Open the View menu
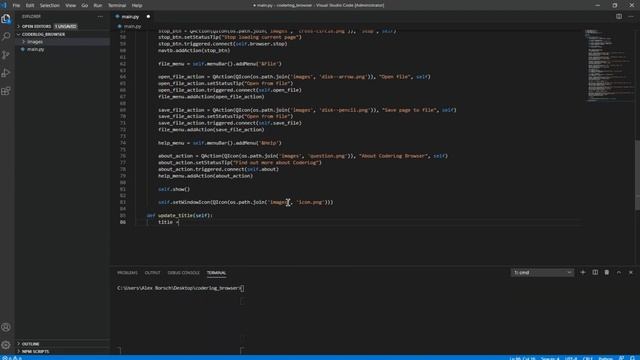The image size is (640, 360). click(71, 5)
